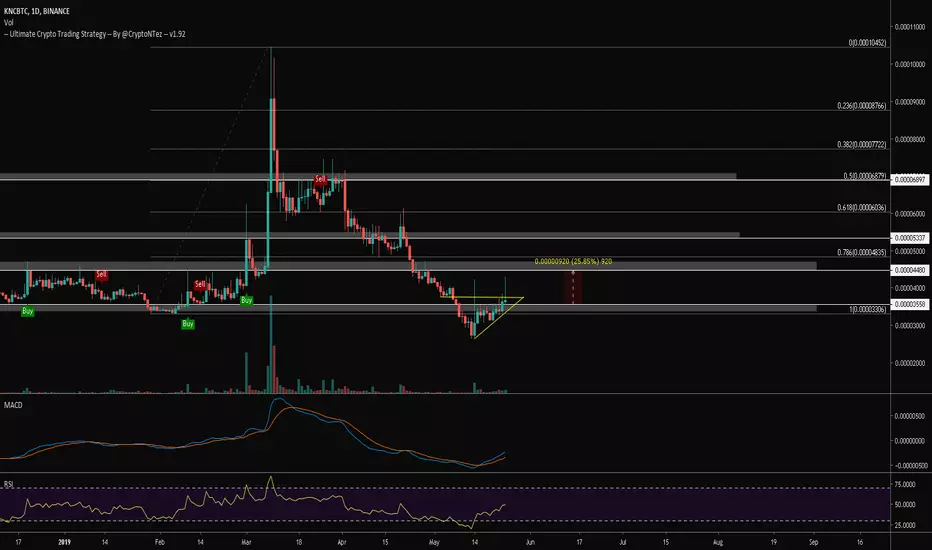Click the Fibonacci 0(0.00010452) level label
Viewport: 932px width, 550px height.
click(x=867, y=43)
